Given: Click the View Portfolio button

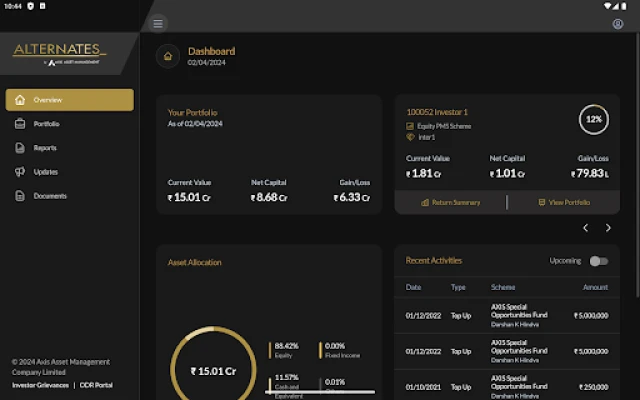Looking at the screenshot, I should point(564,202).
